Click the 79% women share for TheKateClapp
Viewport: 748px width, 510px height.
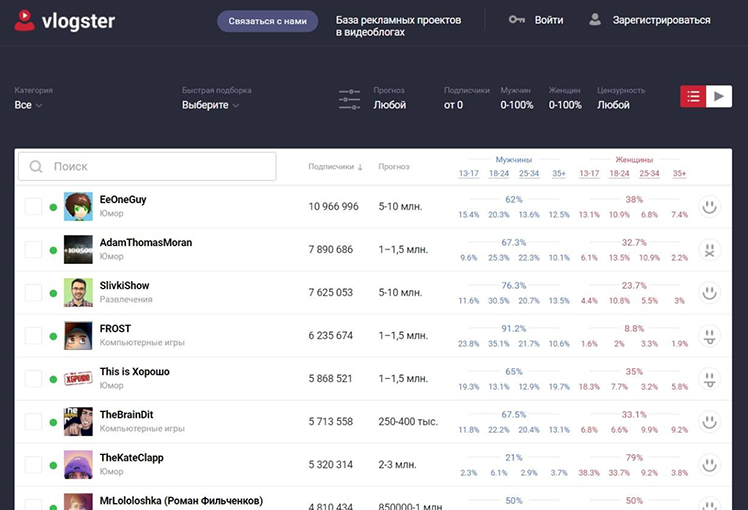pos(634,458)
